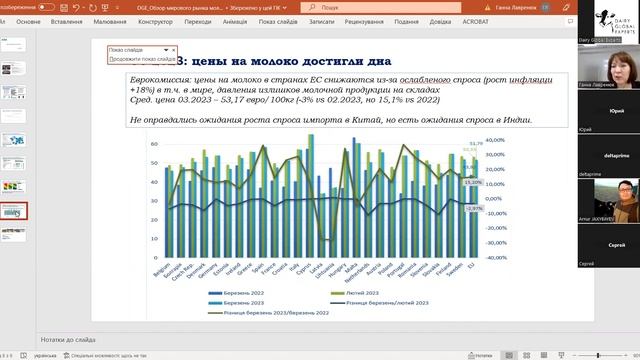Open the Подання ribbon tab
This screenshot has height=360, width=640.
(407, 22)
